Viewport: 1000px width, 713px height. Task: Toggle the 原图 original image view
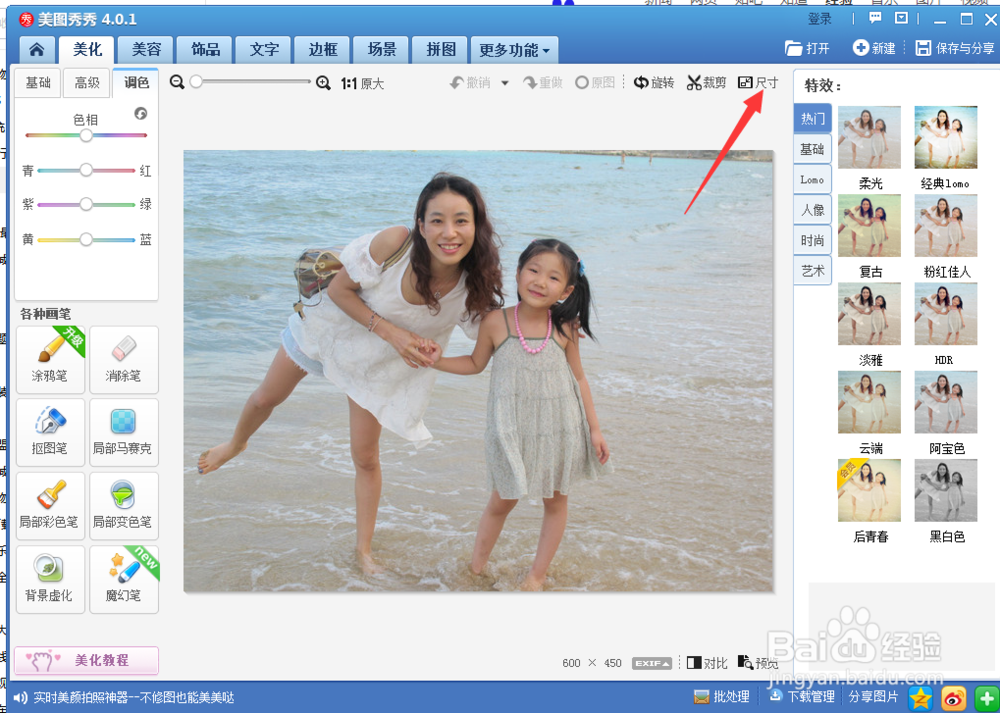click(x=595, y=83)
